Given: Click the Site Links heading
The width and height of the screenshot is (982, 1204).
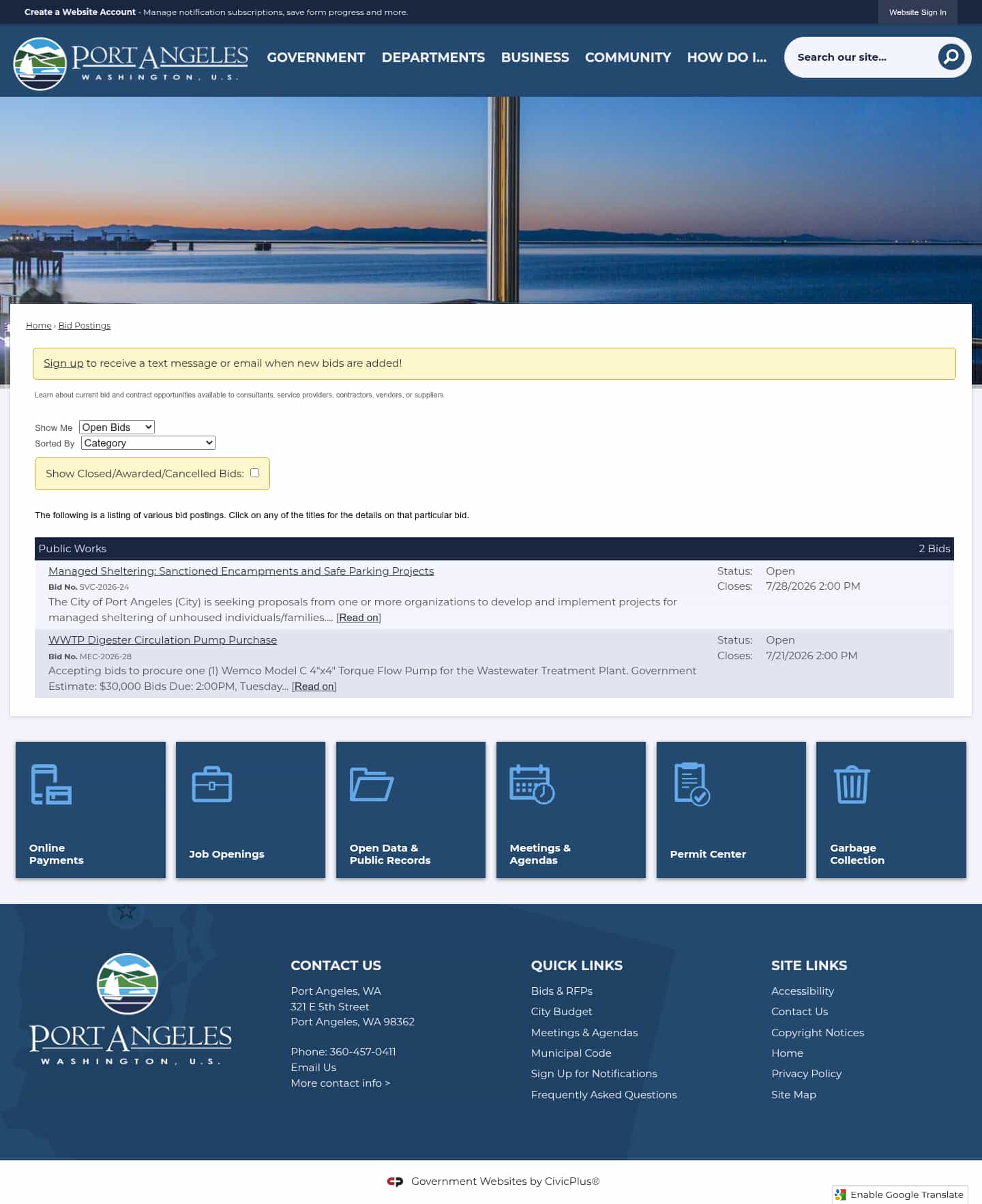Looking at the screenshot, I should [809, 965].
